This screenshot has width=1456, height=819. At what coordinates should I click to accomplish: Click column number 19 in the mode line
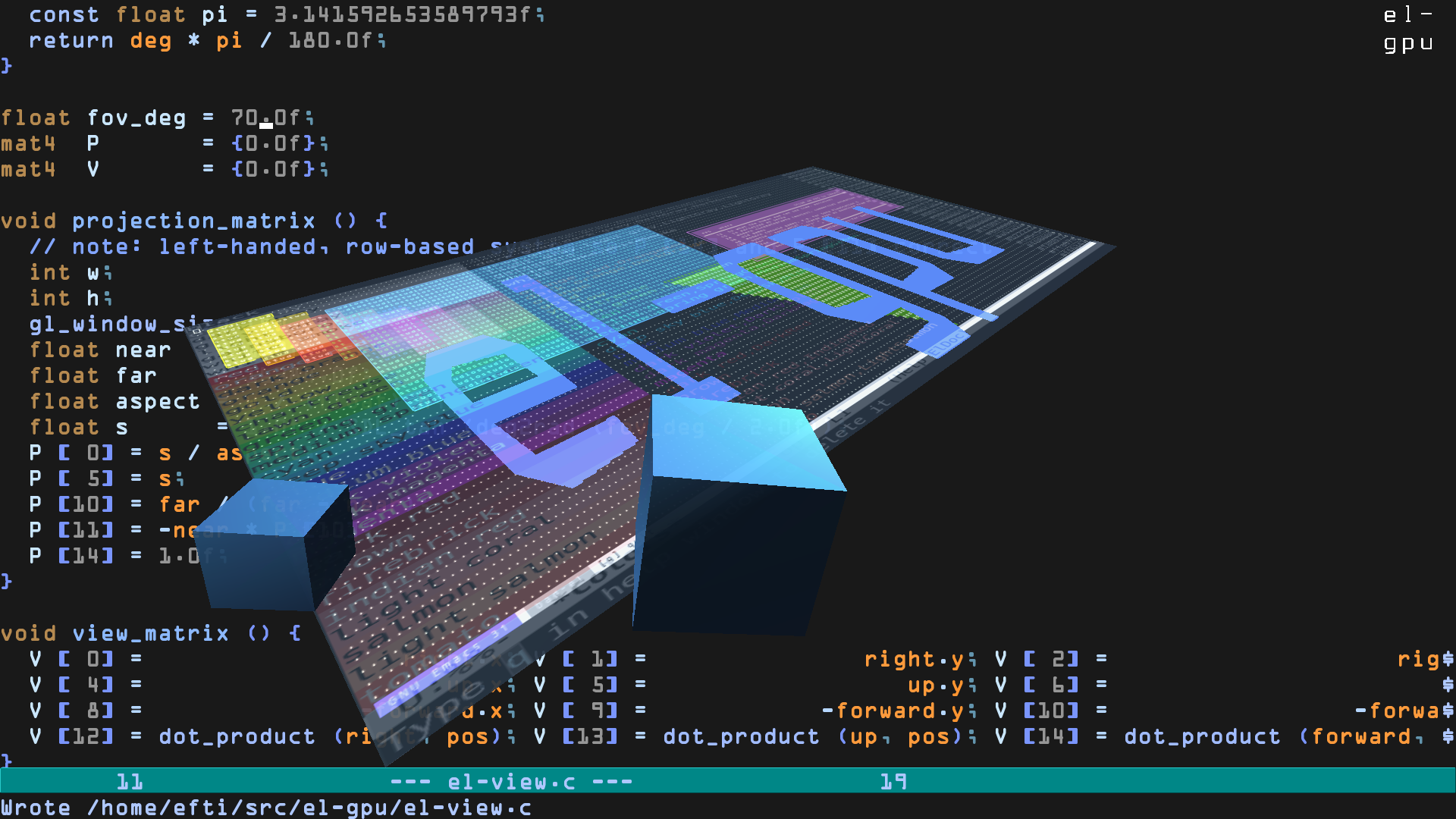tap(893, 782)
